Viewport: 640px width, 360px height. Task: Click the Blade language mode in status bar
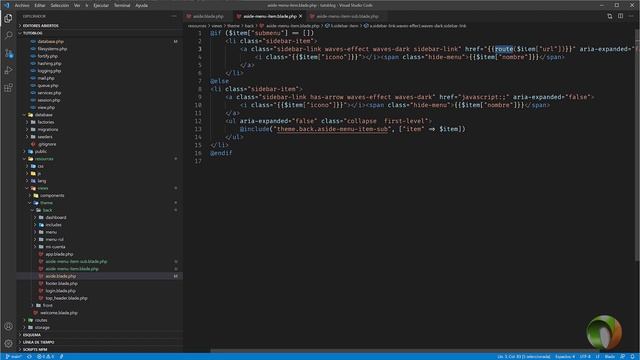pyautogui.click(x=610, y=356)
